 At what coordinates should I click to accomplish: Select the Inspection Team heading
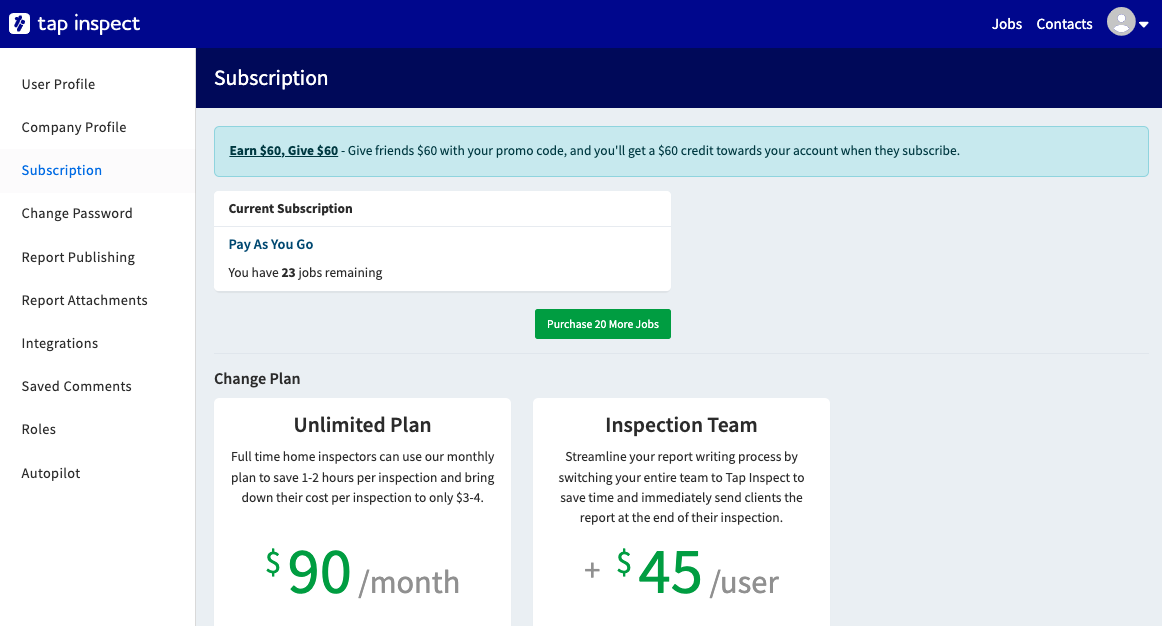coord(681,424)
